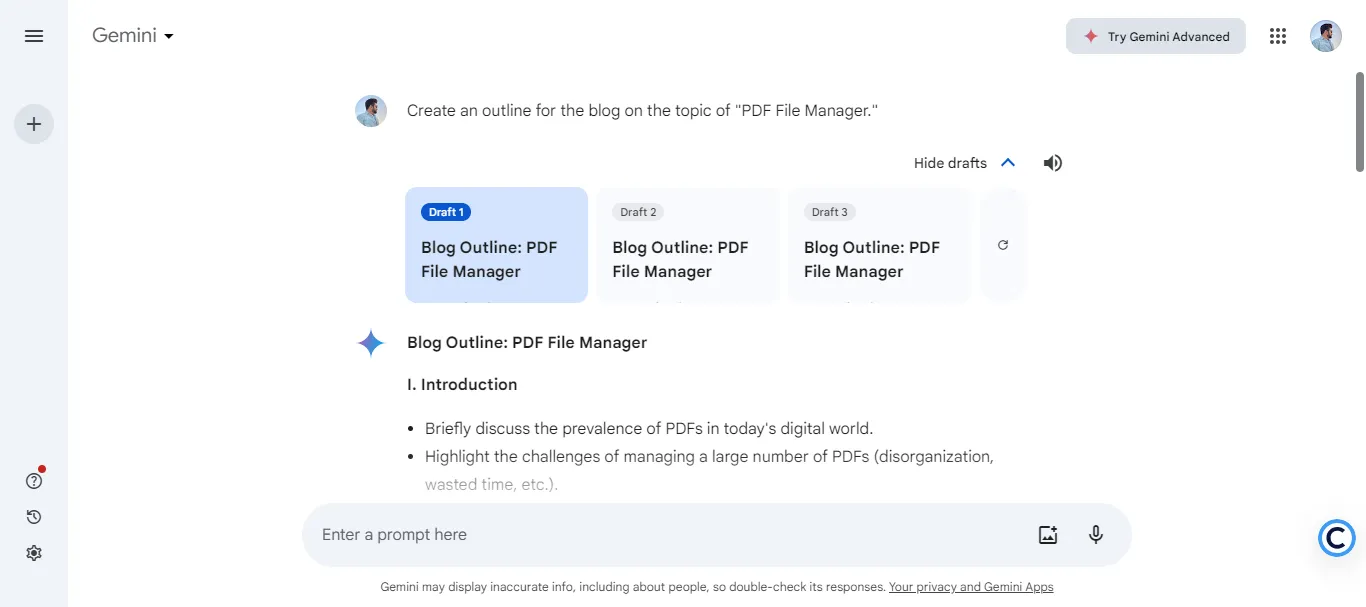Open the Google apps grid
The width and height of the screenshot is (1366, 607).
1277,36
